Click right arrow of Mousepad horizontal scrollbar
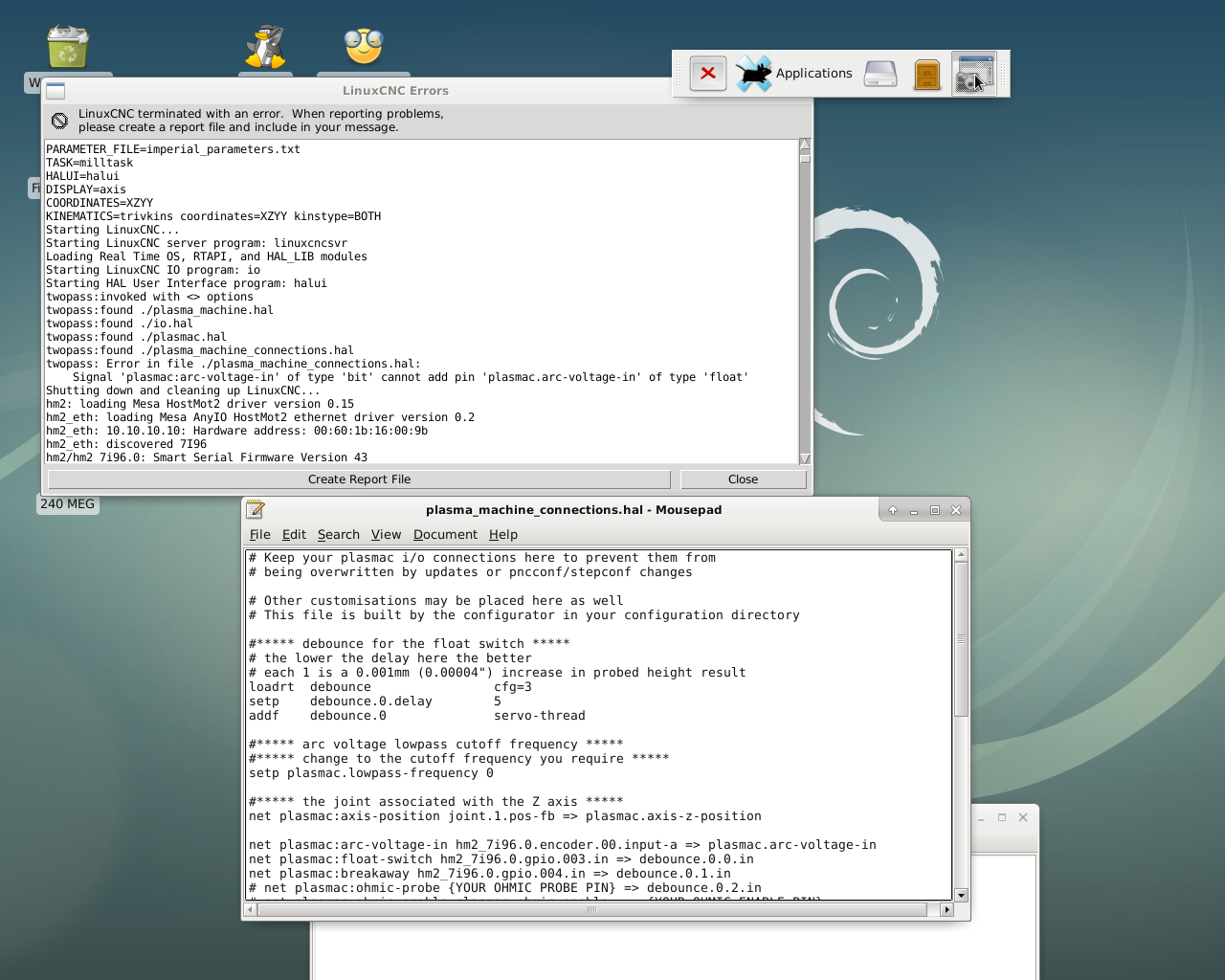The image size is (1225, 980). 947,910
